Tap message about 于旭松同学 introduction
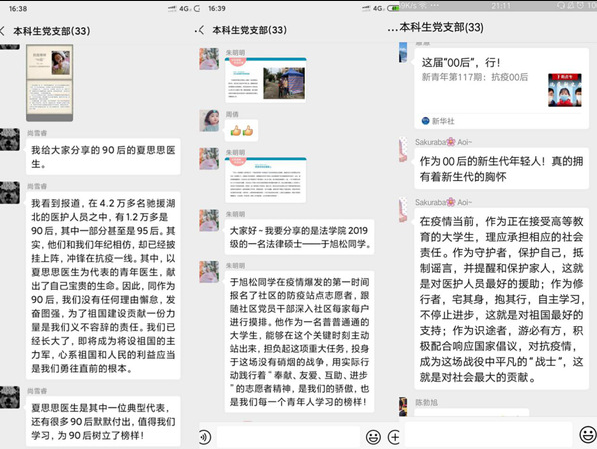 tap(300, 237)
